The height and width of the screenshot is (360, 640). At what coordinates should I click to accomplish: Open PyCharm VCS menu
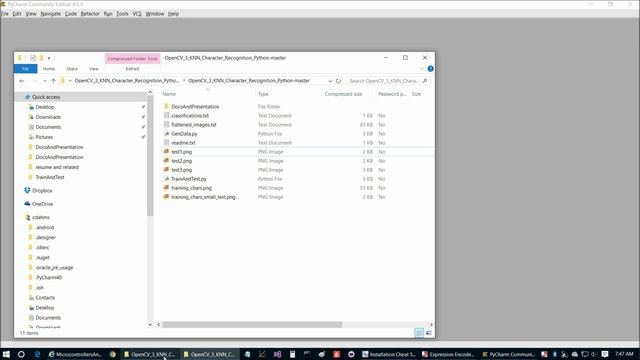coord(137,14)
